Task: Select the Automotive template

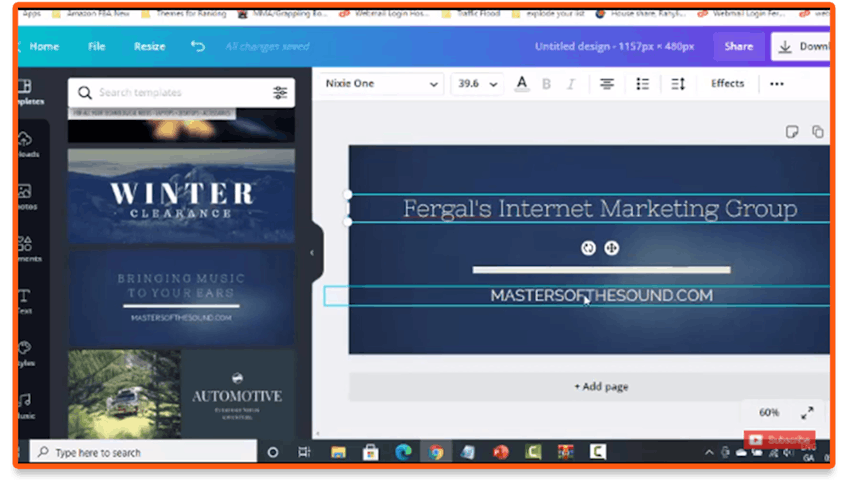Action: (x=181, y=394)
